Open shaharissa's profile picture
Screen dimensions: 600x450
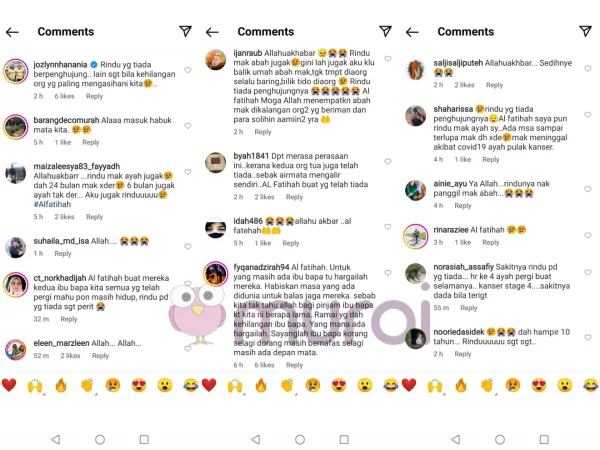tap(416, 116)
